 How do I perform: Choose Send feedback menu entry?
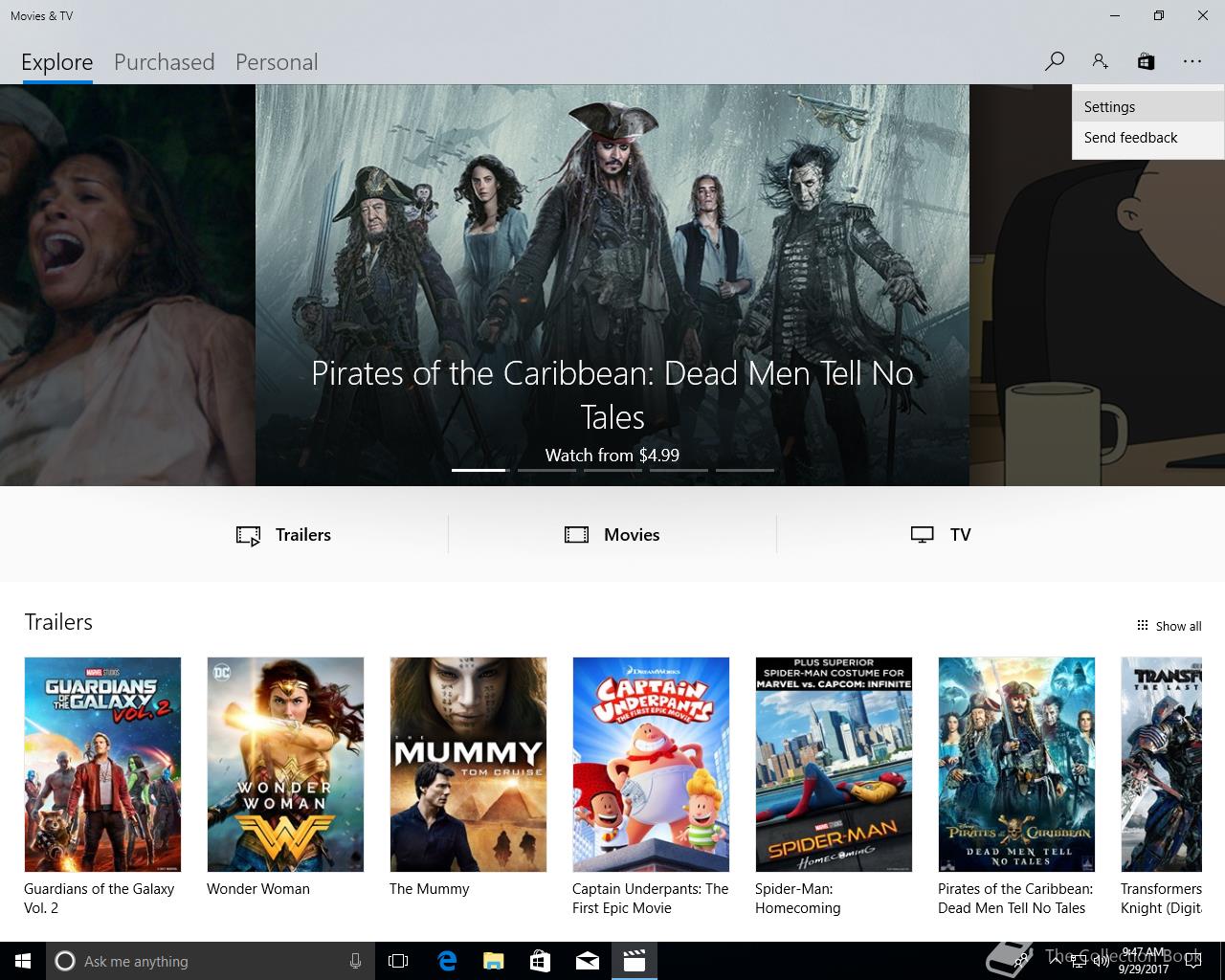[1147, 138]
